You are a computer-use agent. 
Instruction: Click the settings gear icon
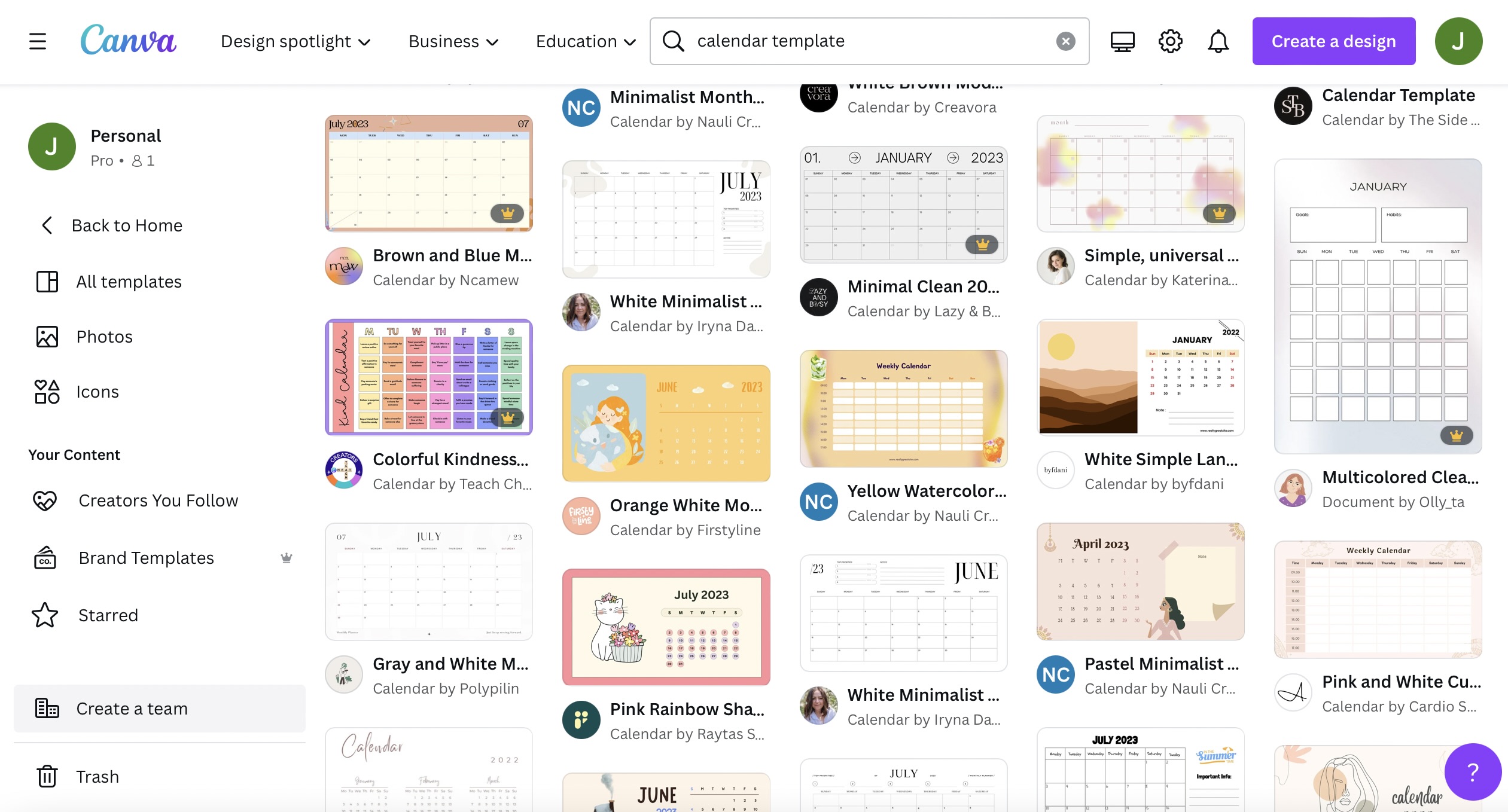click(1171, 41)
